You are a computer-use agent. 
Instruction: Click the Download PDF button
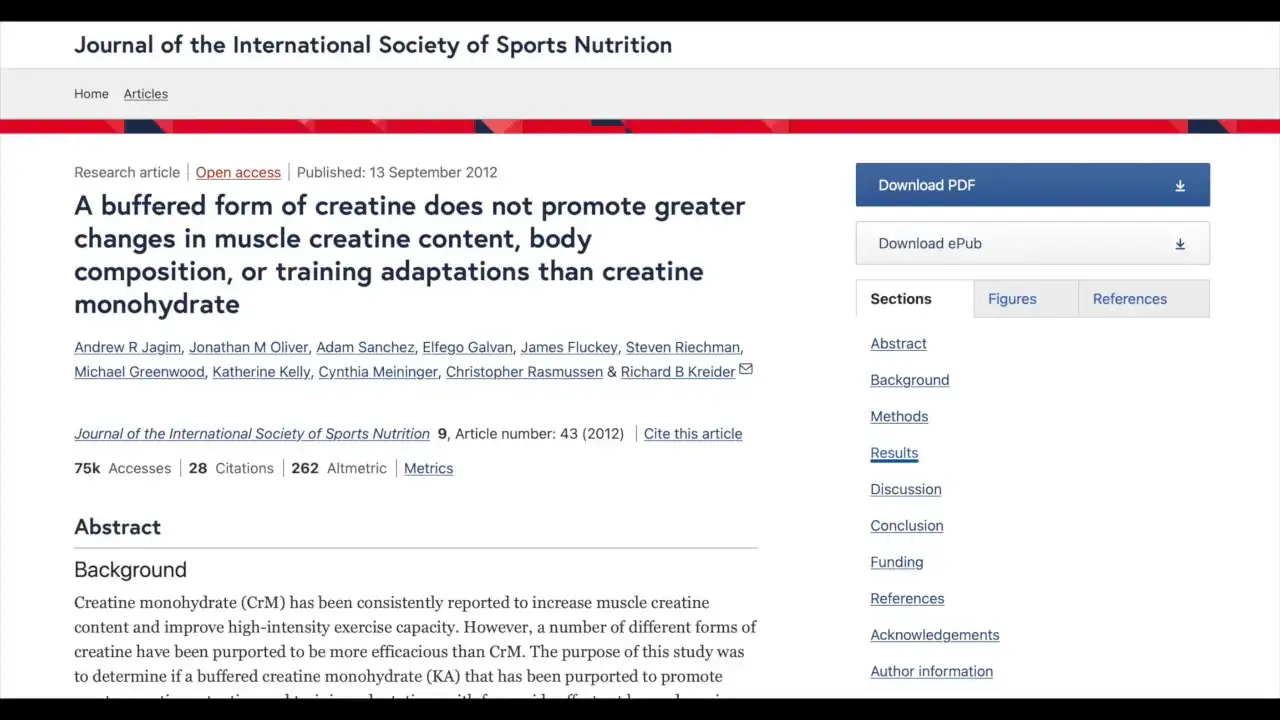(x=1033, y=185)
